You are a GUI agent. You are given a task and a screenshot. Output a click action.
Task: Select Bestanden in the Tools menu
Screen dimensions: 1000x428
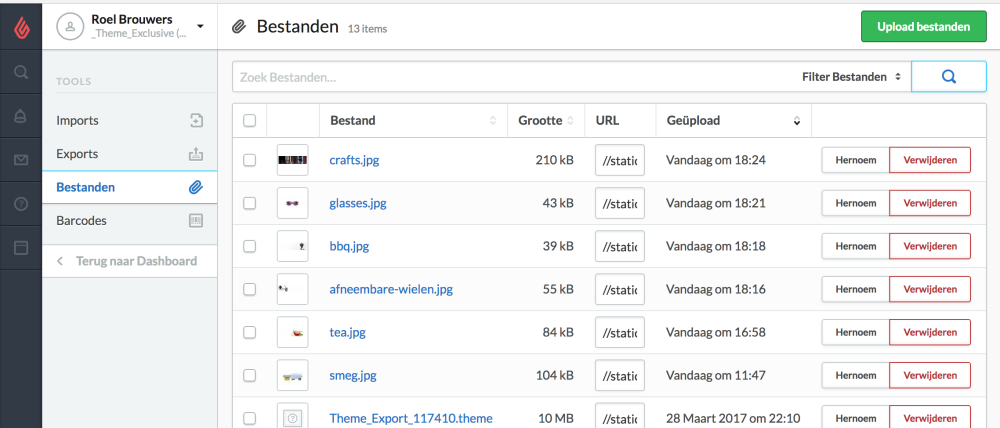129,188
